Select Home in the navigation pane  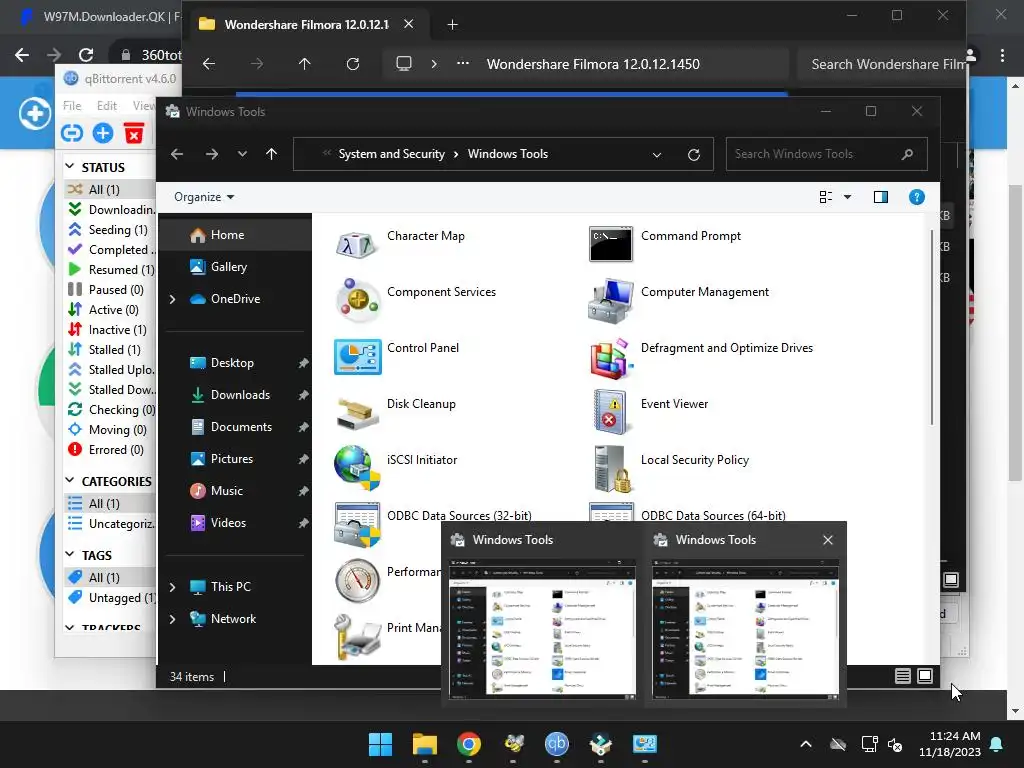click(234, 234)
